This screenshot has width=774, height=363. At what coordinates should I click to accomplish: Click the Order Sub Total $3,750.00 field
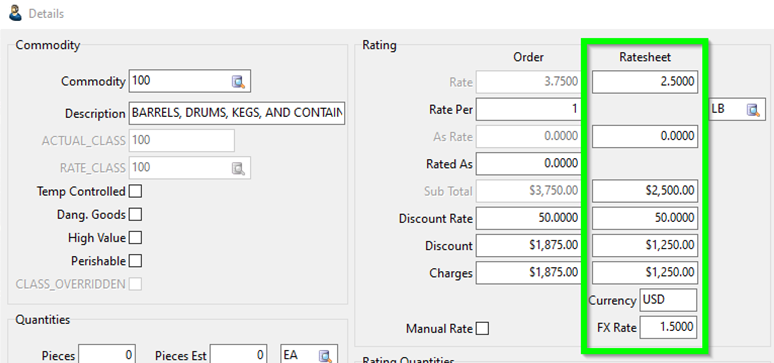[529, 191]
